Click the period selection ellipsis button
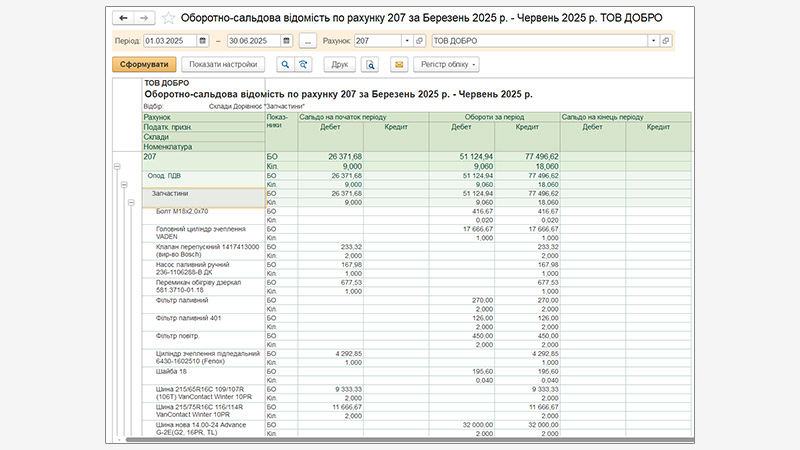This screenshot has height=450, width=800. click(x=307, y=41)
